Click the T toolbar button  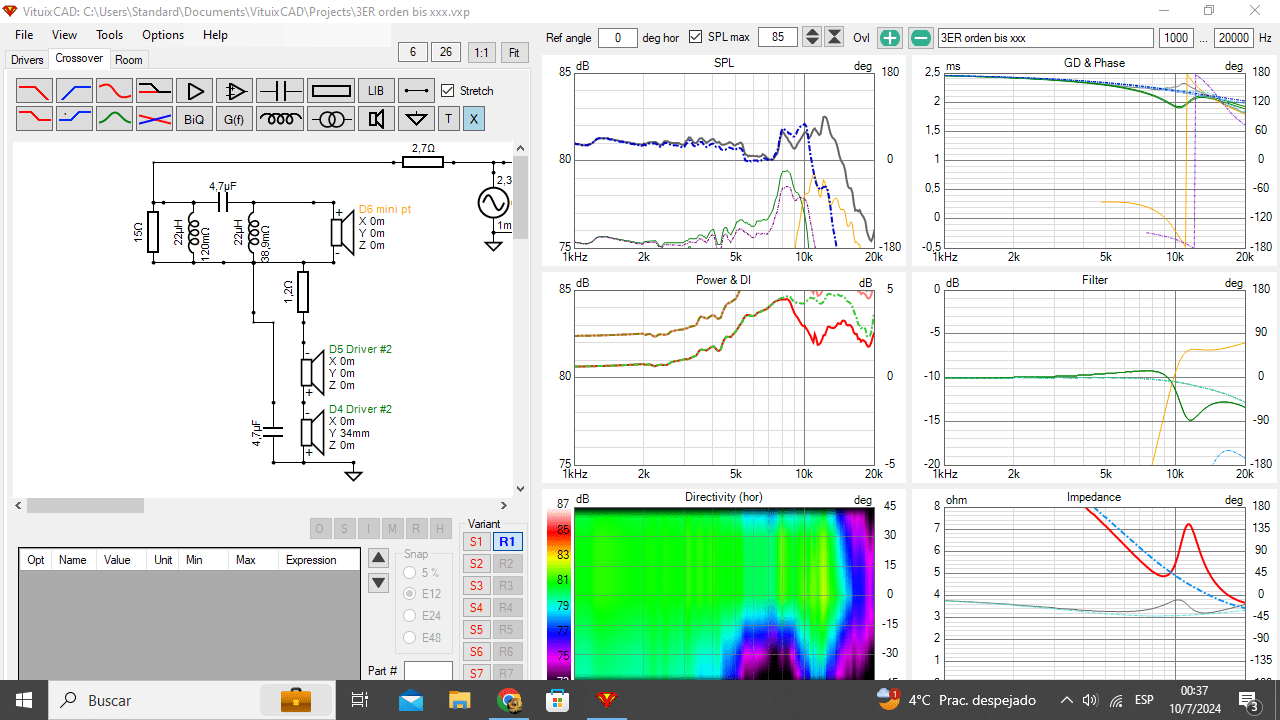[448, 119]
